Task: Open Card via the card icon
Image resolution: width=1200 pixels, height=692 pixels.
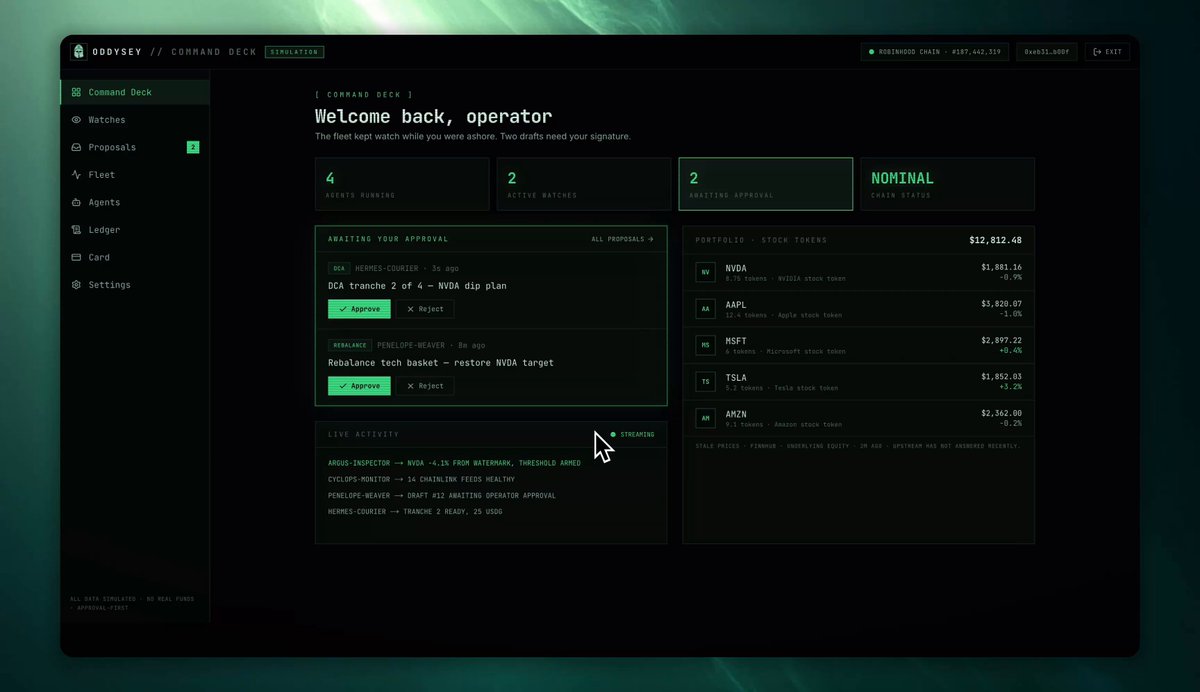Action: (76, 257)
